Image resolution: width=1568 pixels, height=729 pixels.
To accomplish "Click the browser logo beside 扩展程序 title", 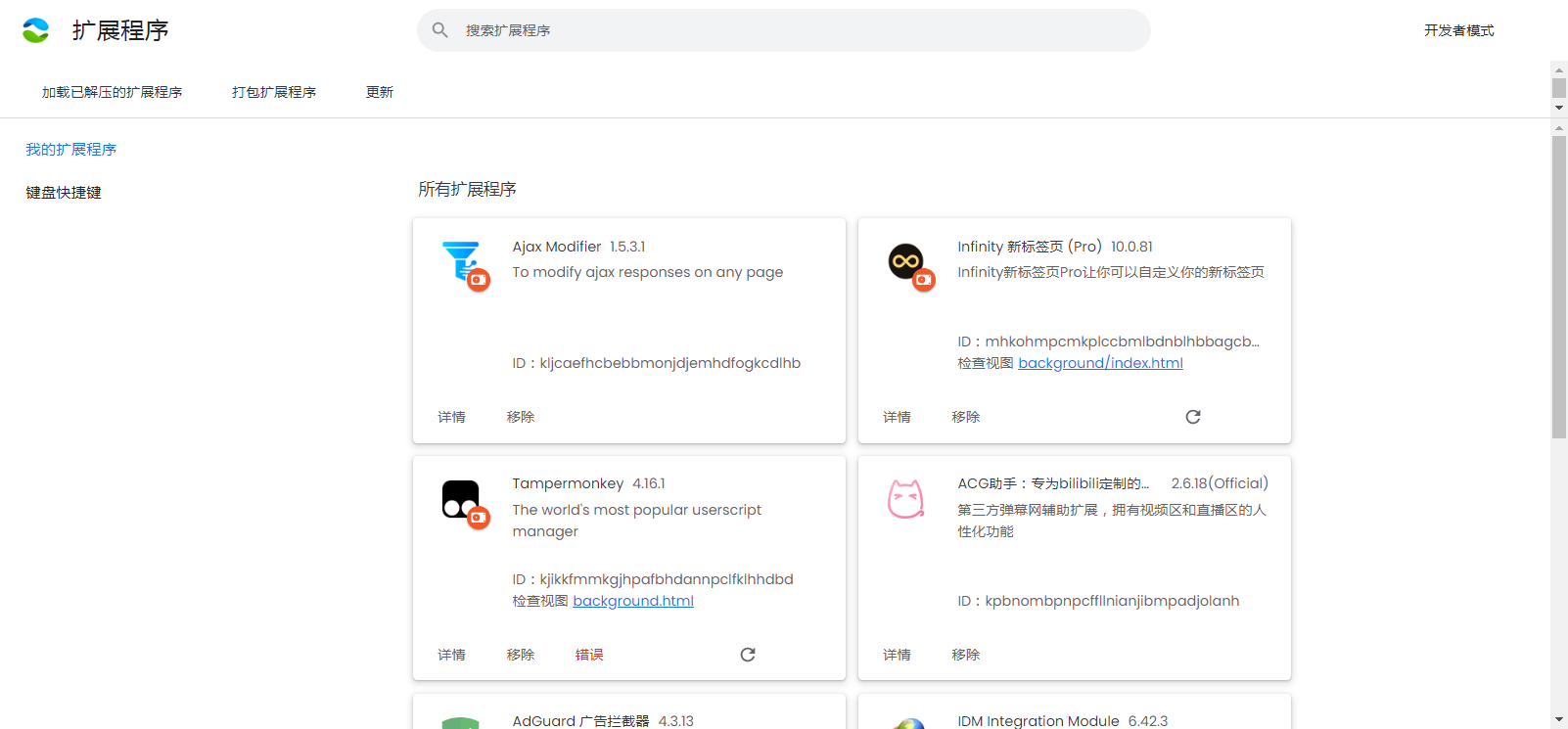I will [x=35, y=30].
